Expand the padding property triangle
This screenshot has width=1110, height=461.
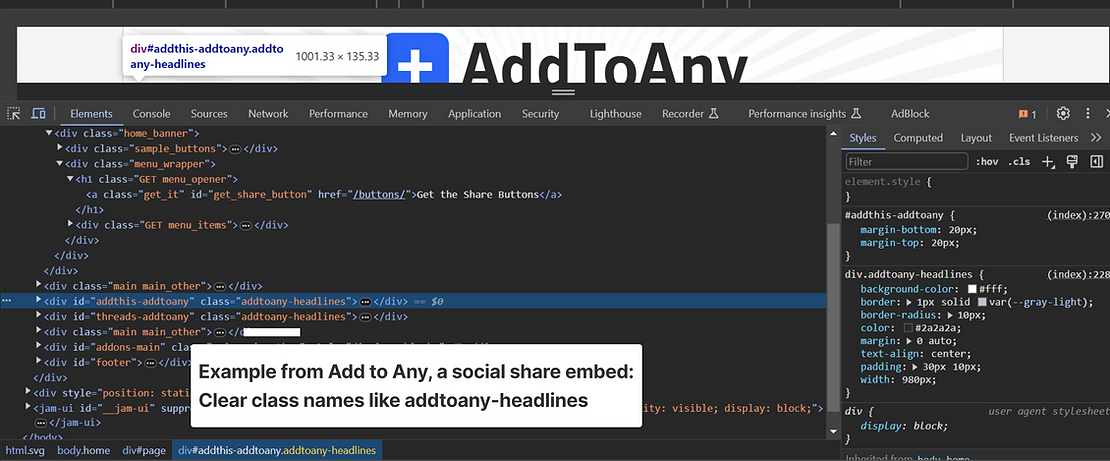[x=916, y=367]
